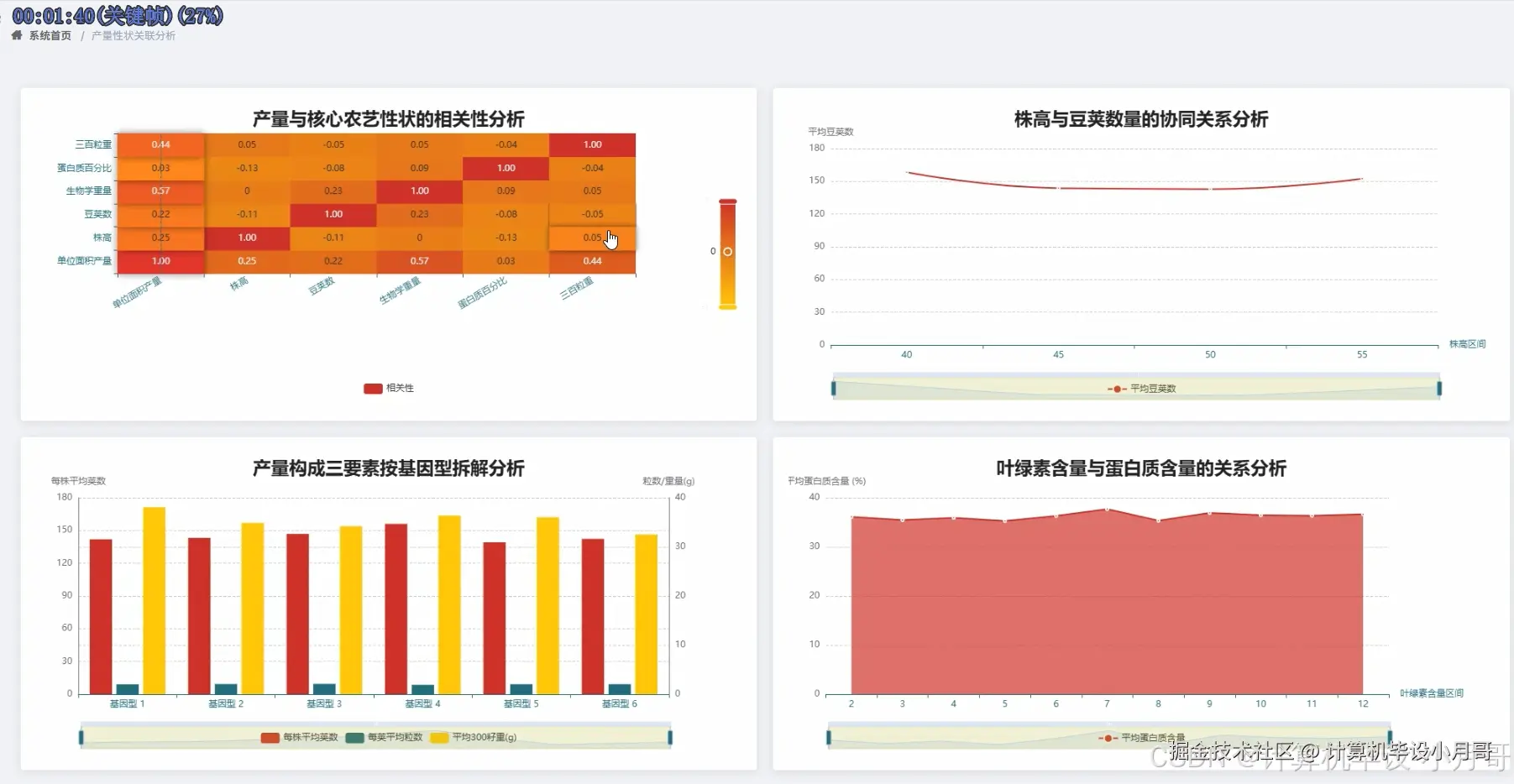Viewport: 1514px width, 784px height.
Task: Click the area chart point at 叶绿素含量 7
Action: click(x=1107, y=509)
